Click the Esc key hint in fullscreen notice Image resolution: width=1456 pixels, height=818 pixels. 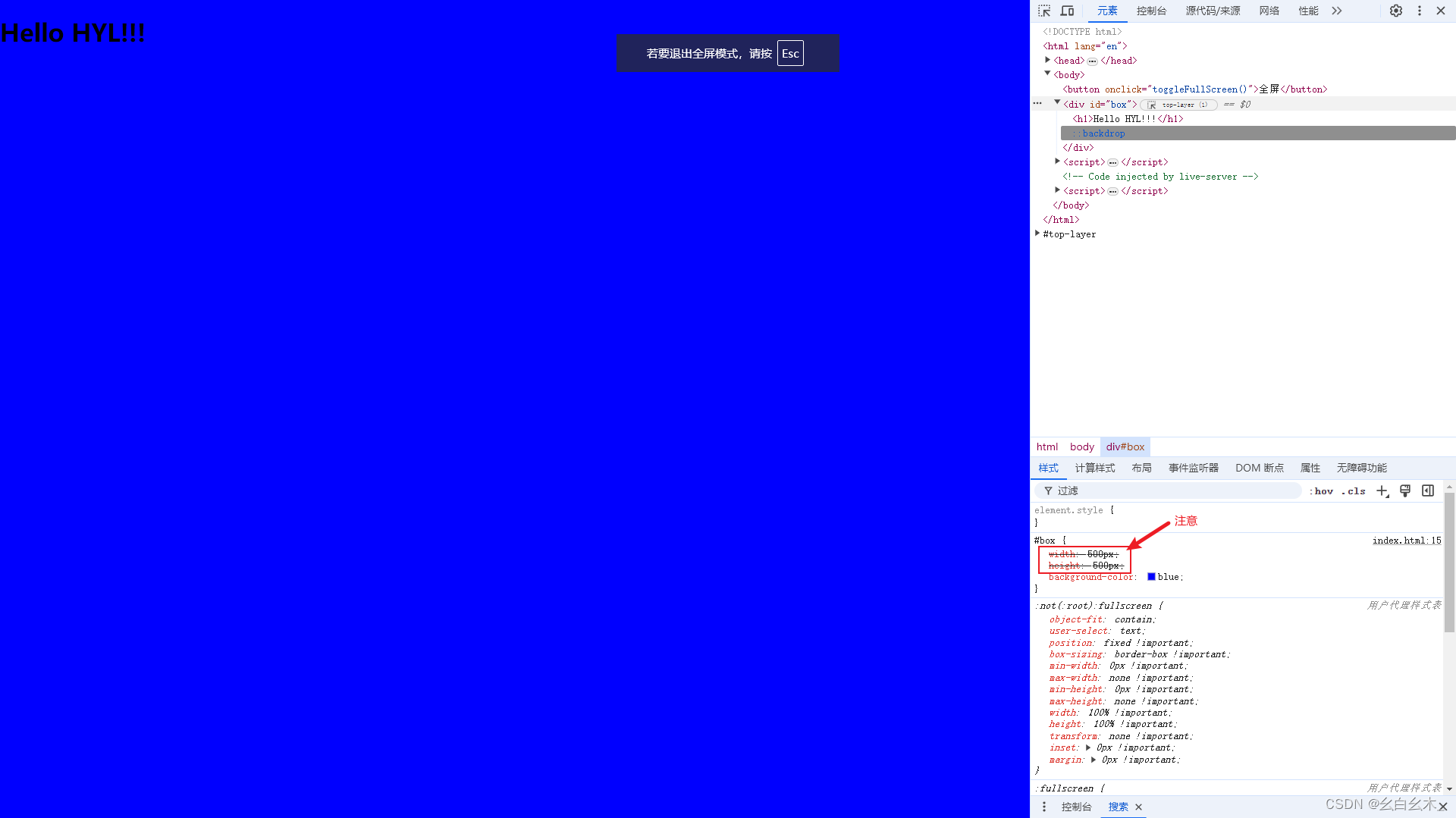click(x=790, y=53)
